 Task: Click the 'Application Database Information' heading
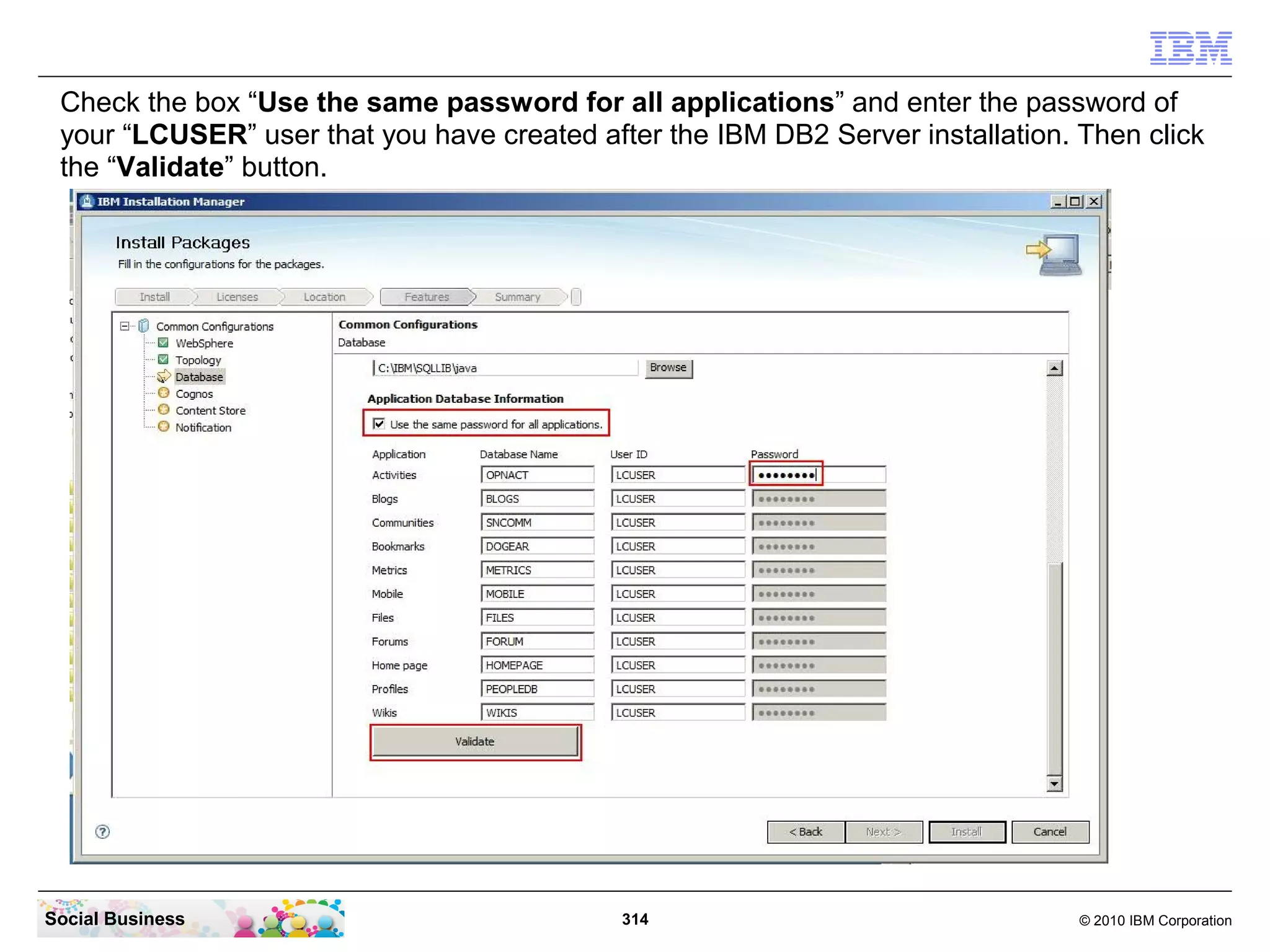click(x=465, y=399)
